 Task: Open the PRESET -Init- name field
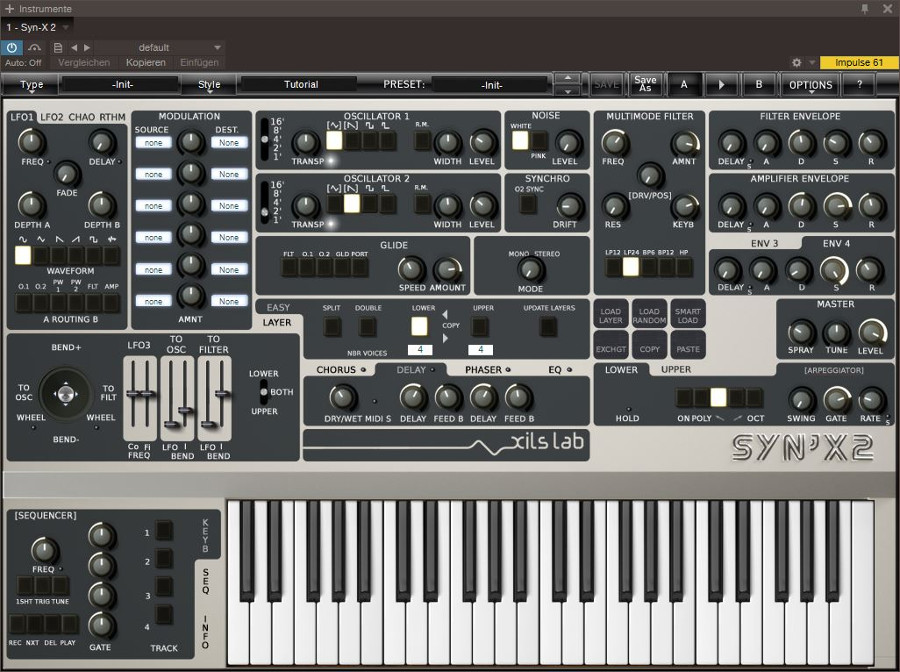click(x=491, y=85)
